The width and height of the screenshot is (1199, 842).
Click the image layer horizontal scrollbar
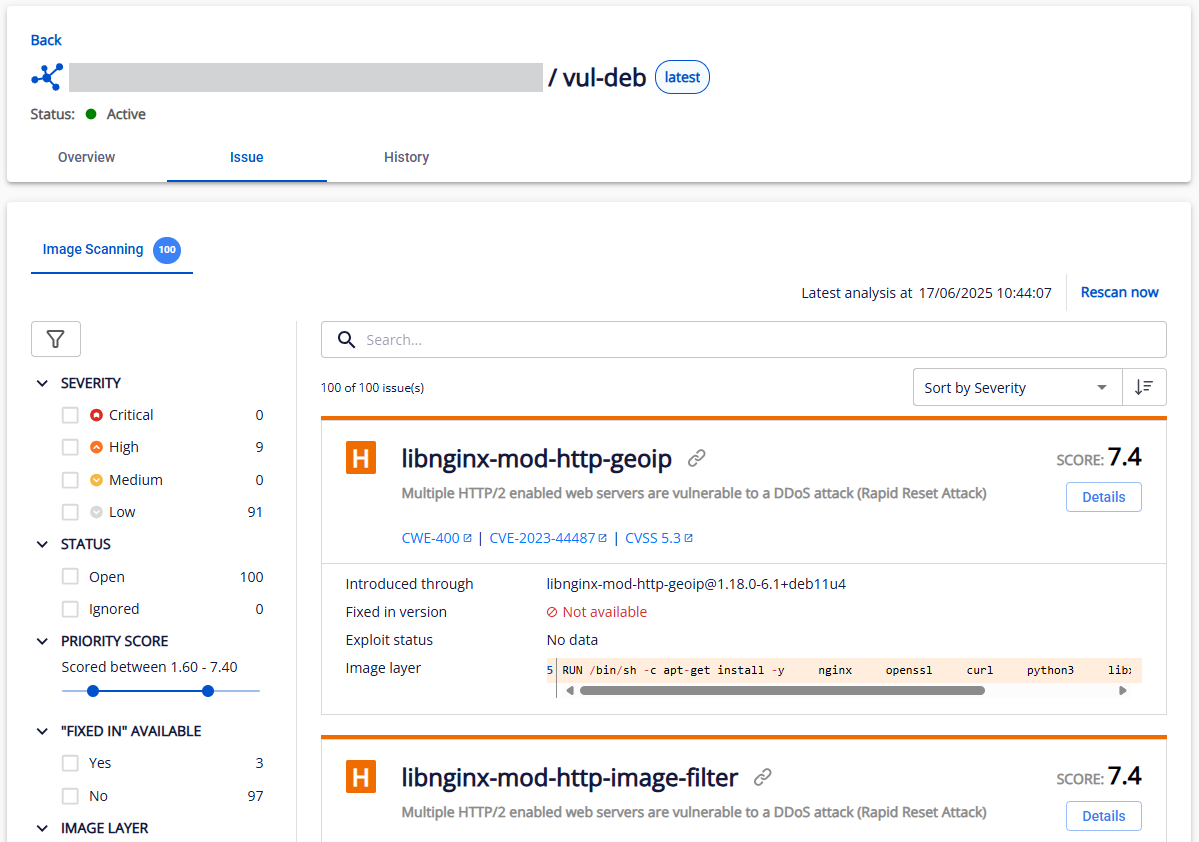coord(782,691)
